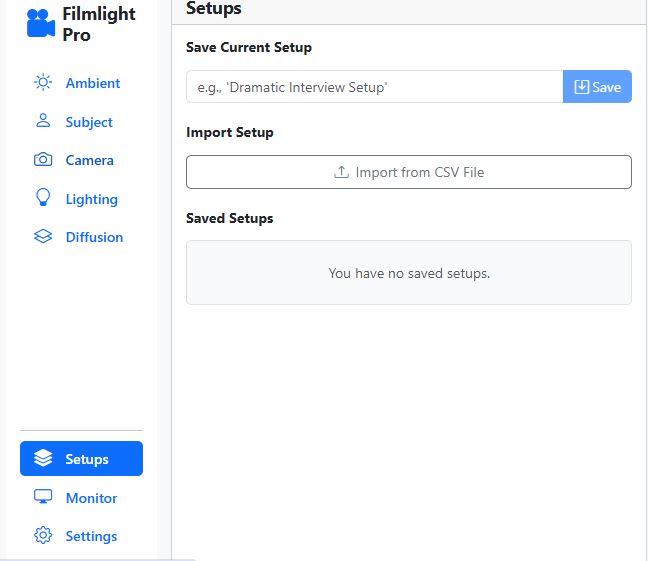Click the Setups stacked layers icon

pos(43,458)
